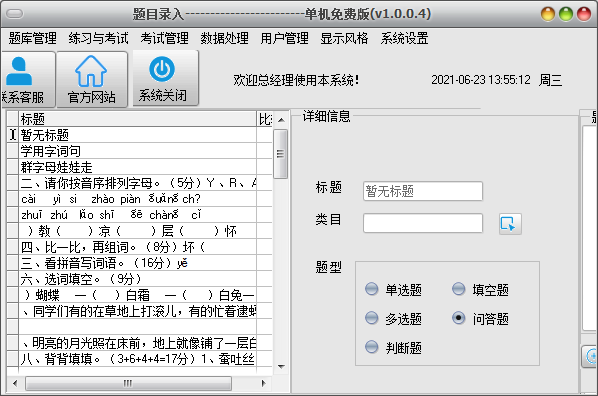Open the 数据处理 menu
Viewport: 598px width, 396px height.
click(224, 38)
